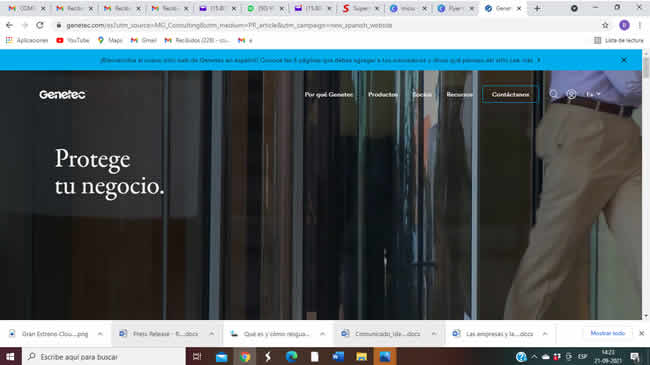
Task: Bookmark this page with the star icon
Action: click(x=605, y=25)
